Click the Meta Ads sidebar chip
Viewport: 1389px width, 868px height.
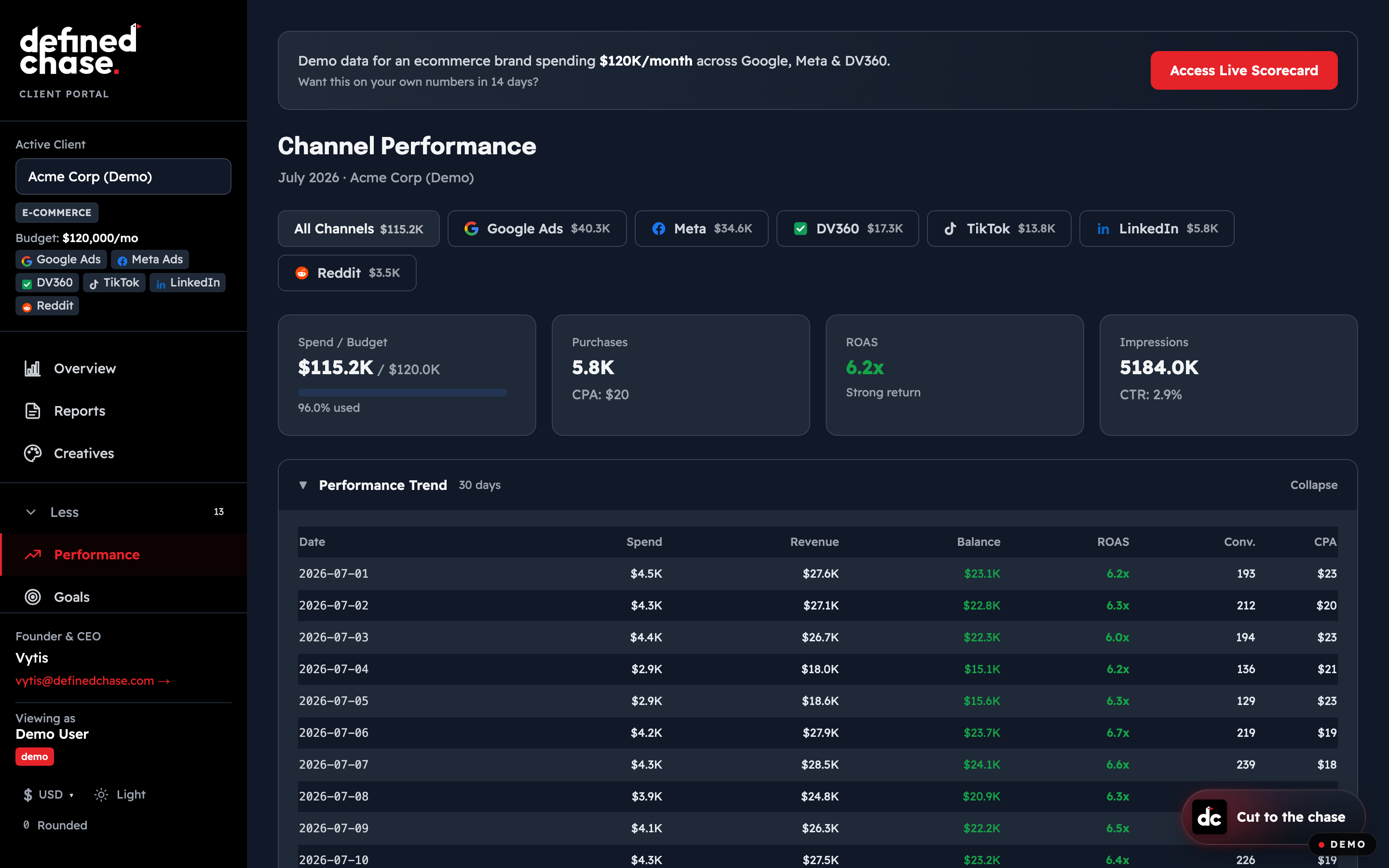tap(150, 259)
